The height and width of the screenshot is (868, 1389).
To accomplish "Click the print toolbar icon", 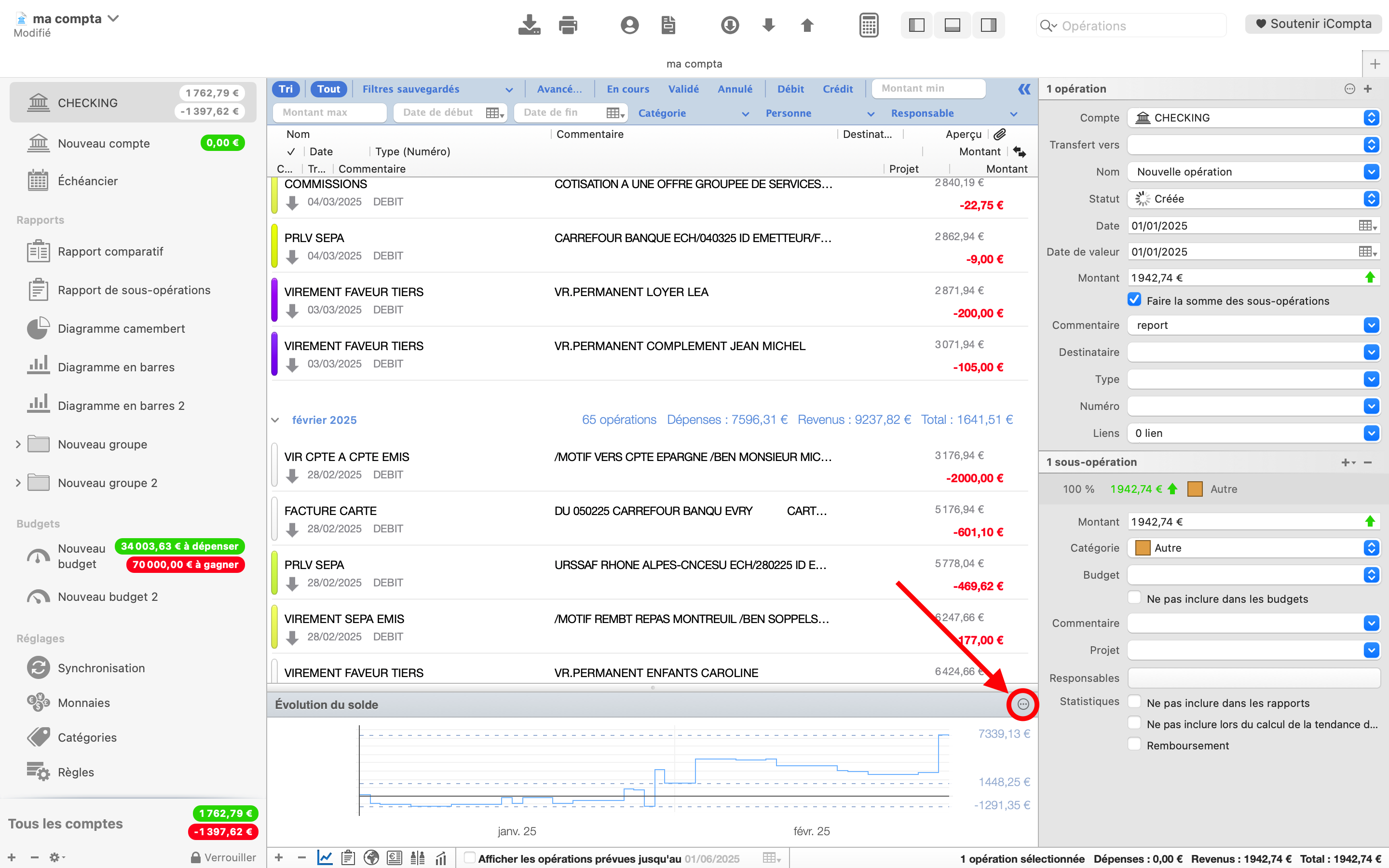I will 568,25.
